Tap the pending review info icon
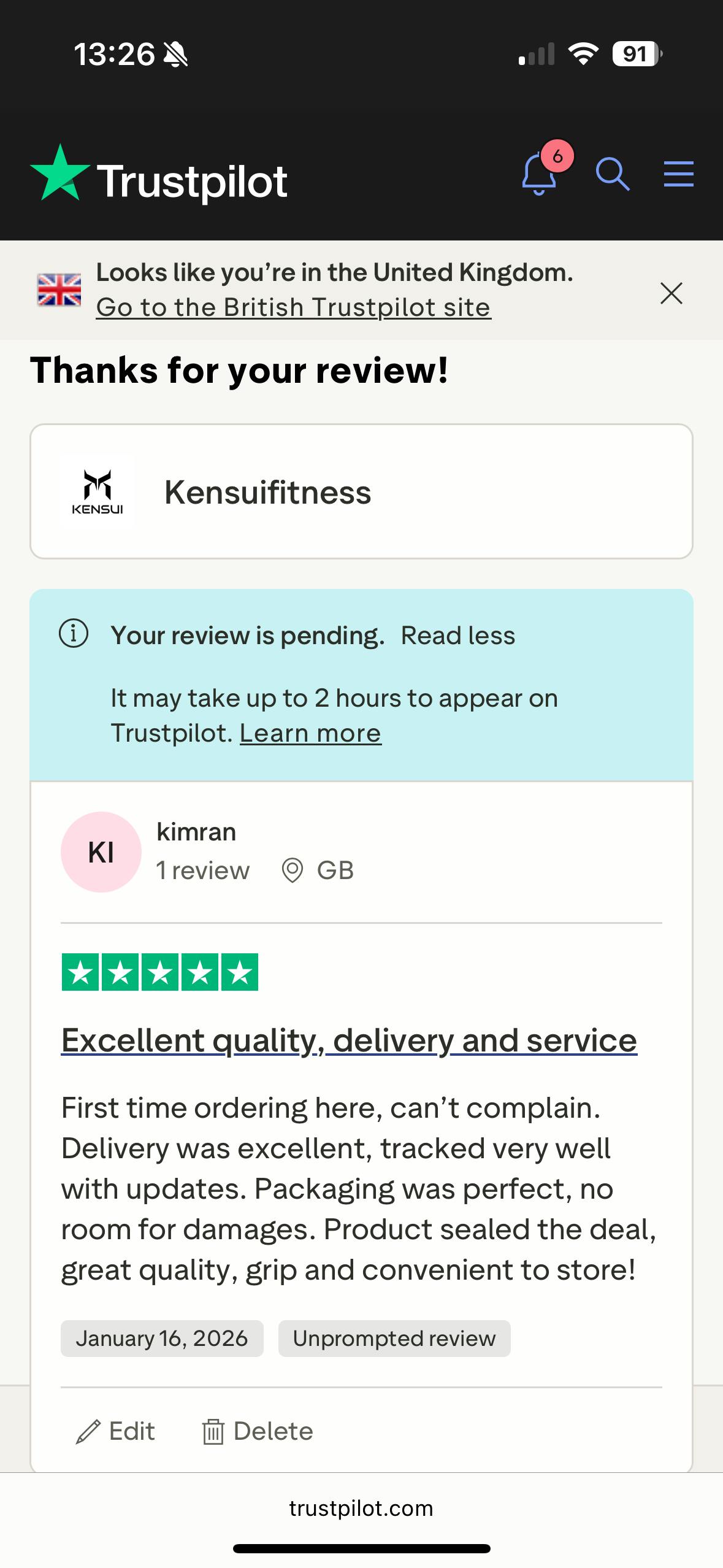 74,634
